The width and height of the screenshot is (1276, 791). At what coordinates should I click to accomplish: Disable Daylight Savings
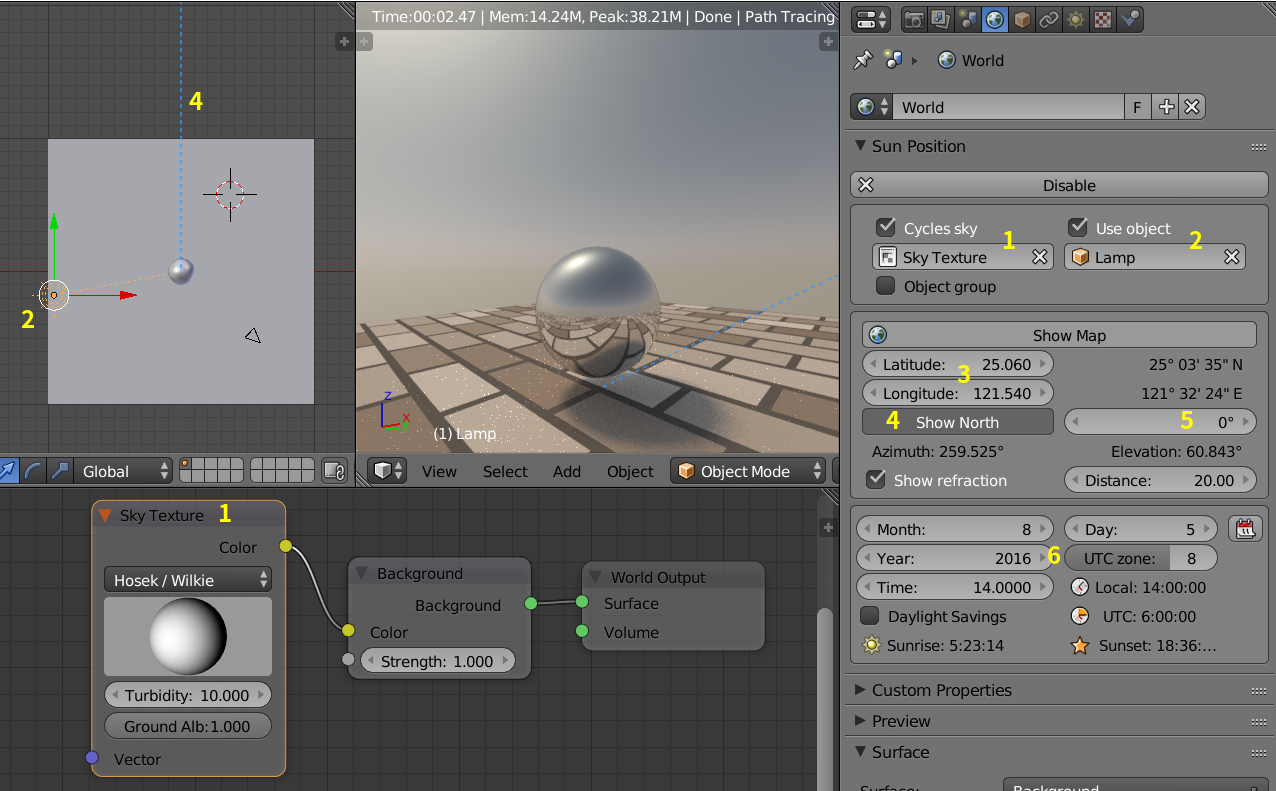[x=869, y=616]
